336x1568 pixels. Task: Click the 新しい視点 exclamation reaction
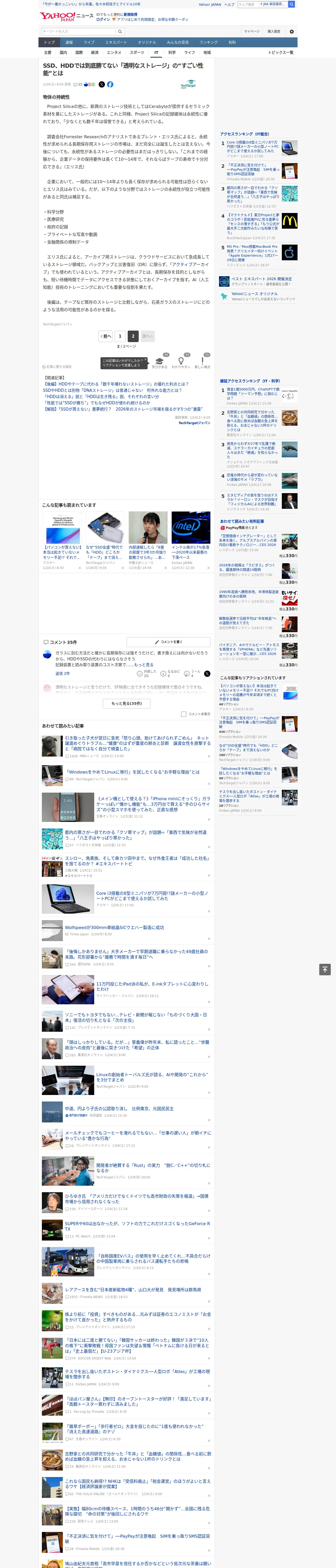click(x=203, y=361)
